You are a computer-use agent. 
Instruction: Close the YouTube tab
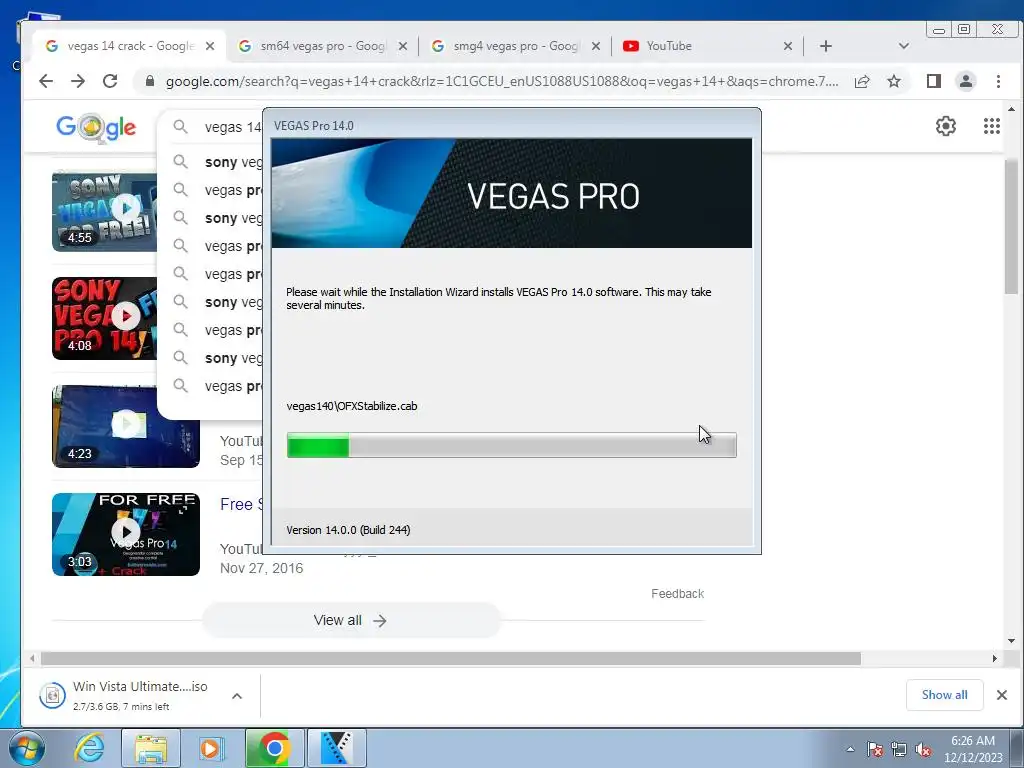coord(788,46)
